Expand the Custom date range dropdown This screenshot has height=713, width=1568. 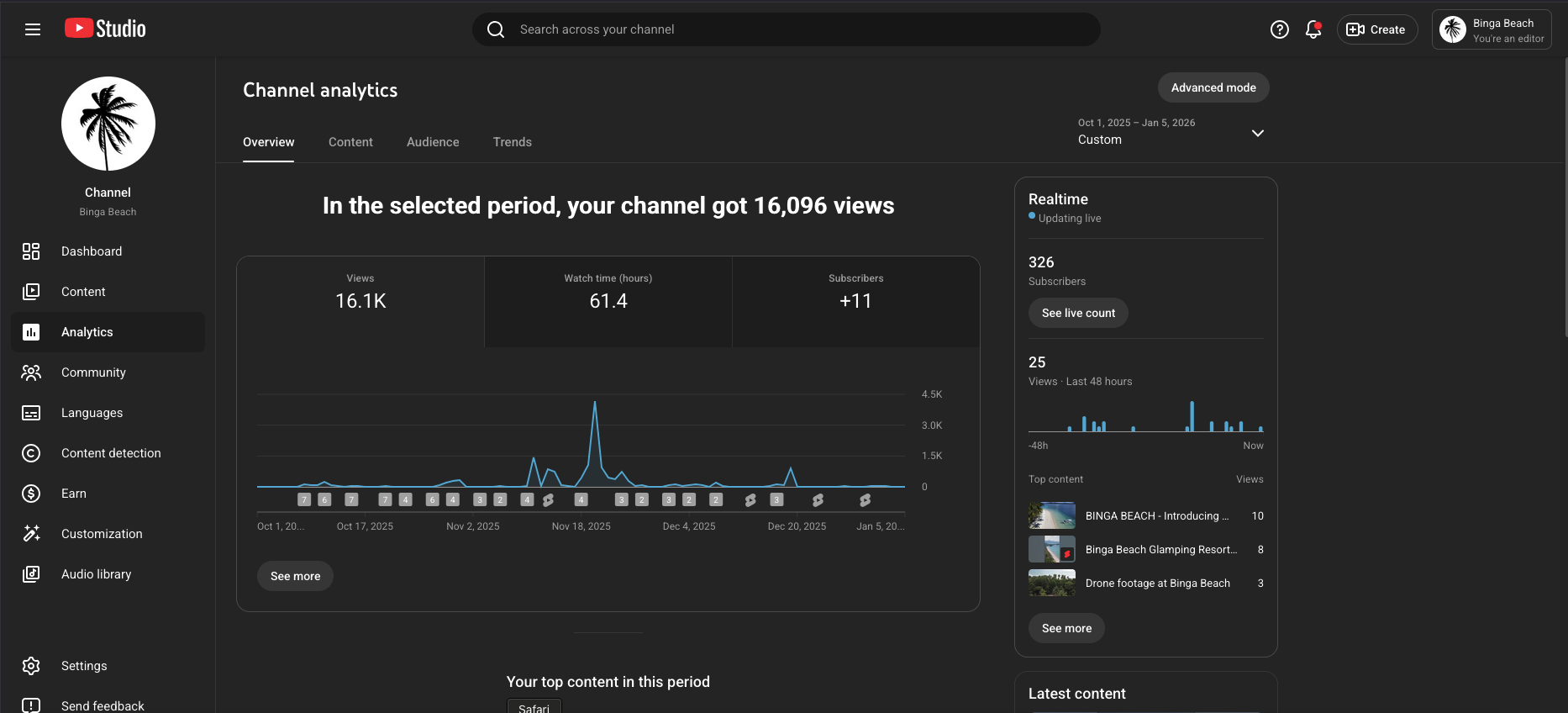tap(1171, 132)
